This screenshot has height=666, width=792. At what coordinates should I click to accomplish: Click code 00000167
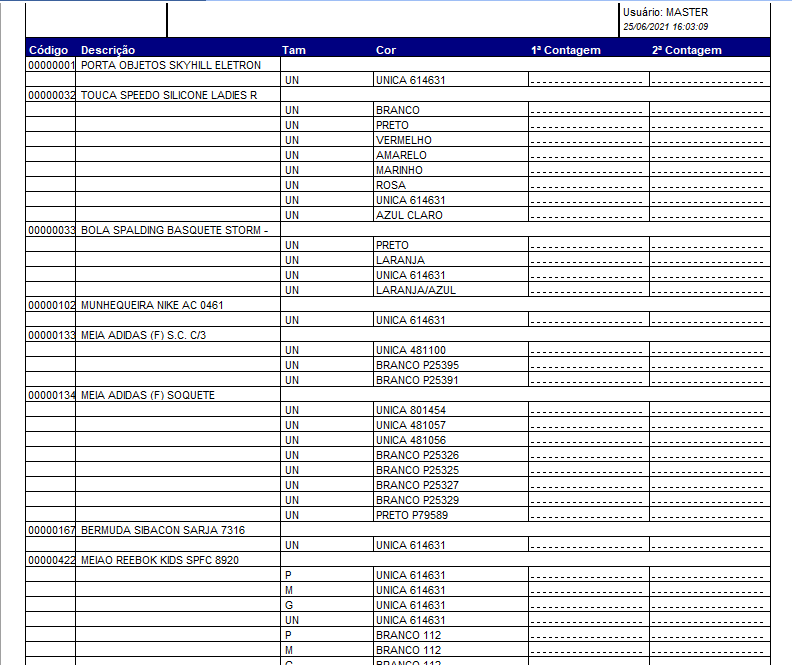(51, 530)
